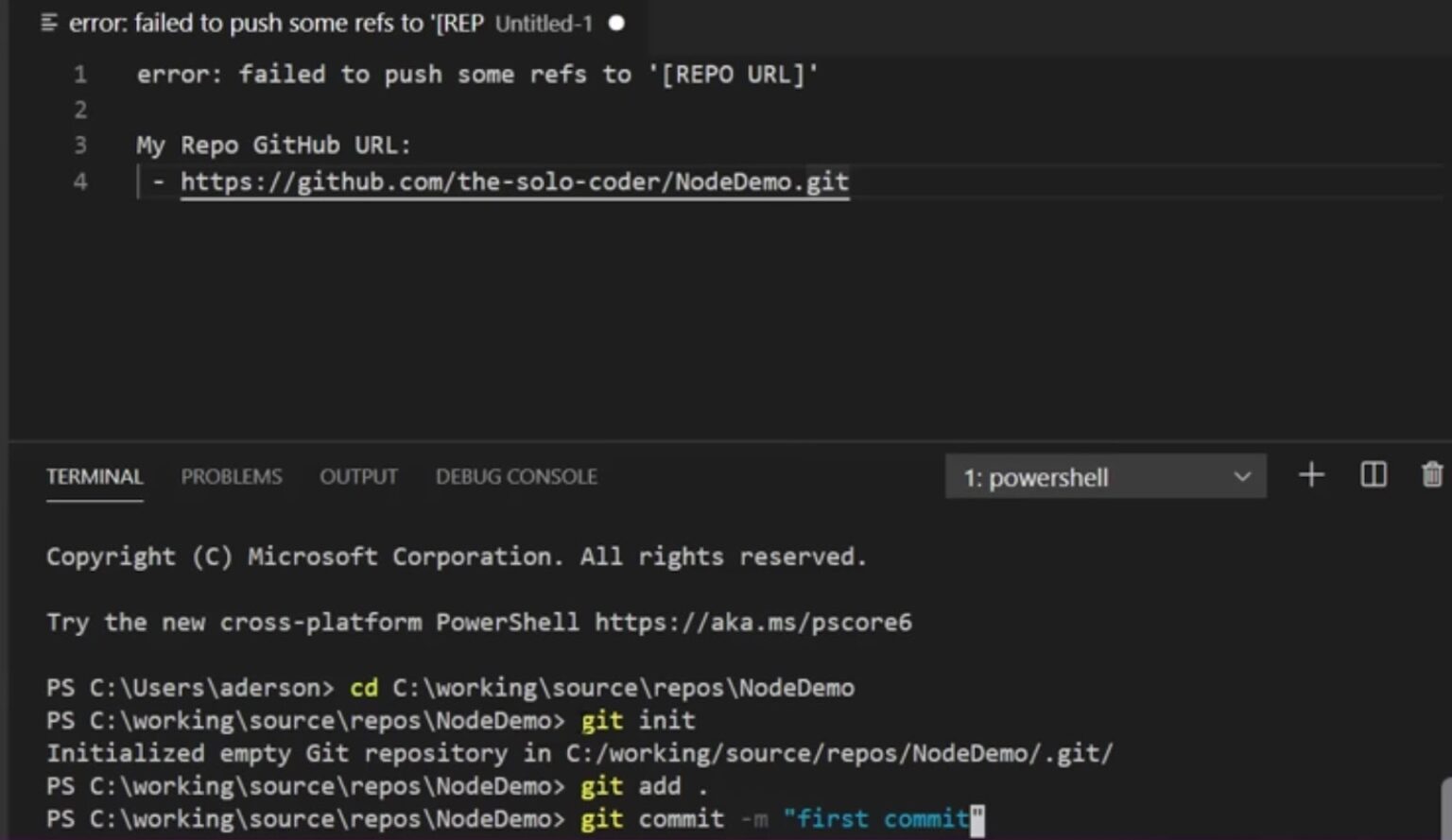Click the word wrap indicator icon before the filename
1452x840 pixels.
pos(50,23)
